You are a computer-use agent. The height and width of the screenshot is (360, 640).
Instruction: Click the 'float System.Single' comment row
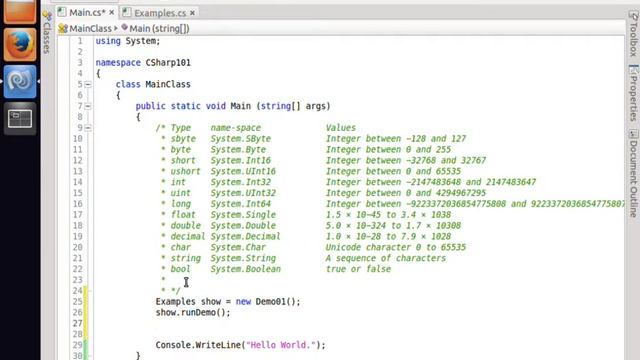(x=306, y=215)
